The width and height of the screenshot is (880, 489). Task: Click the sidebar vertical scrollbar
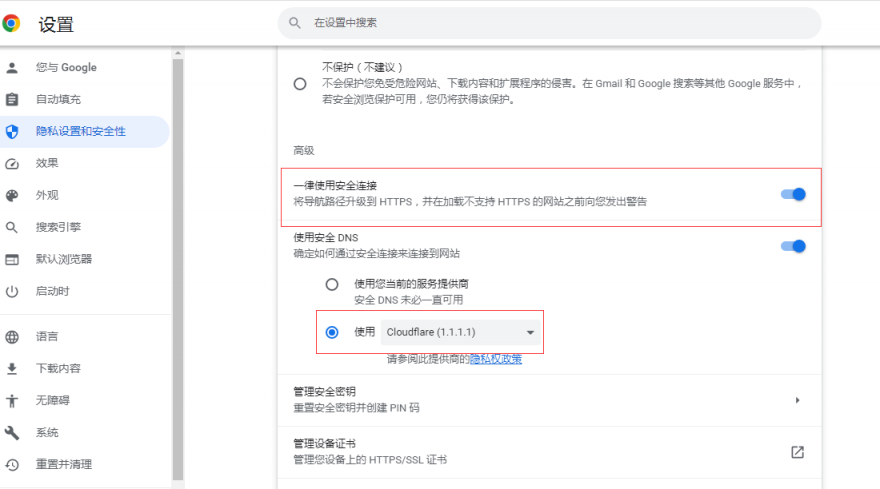coord(178,260)
